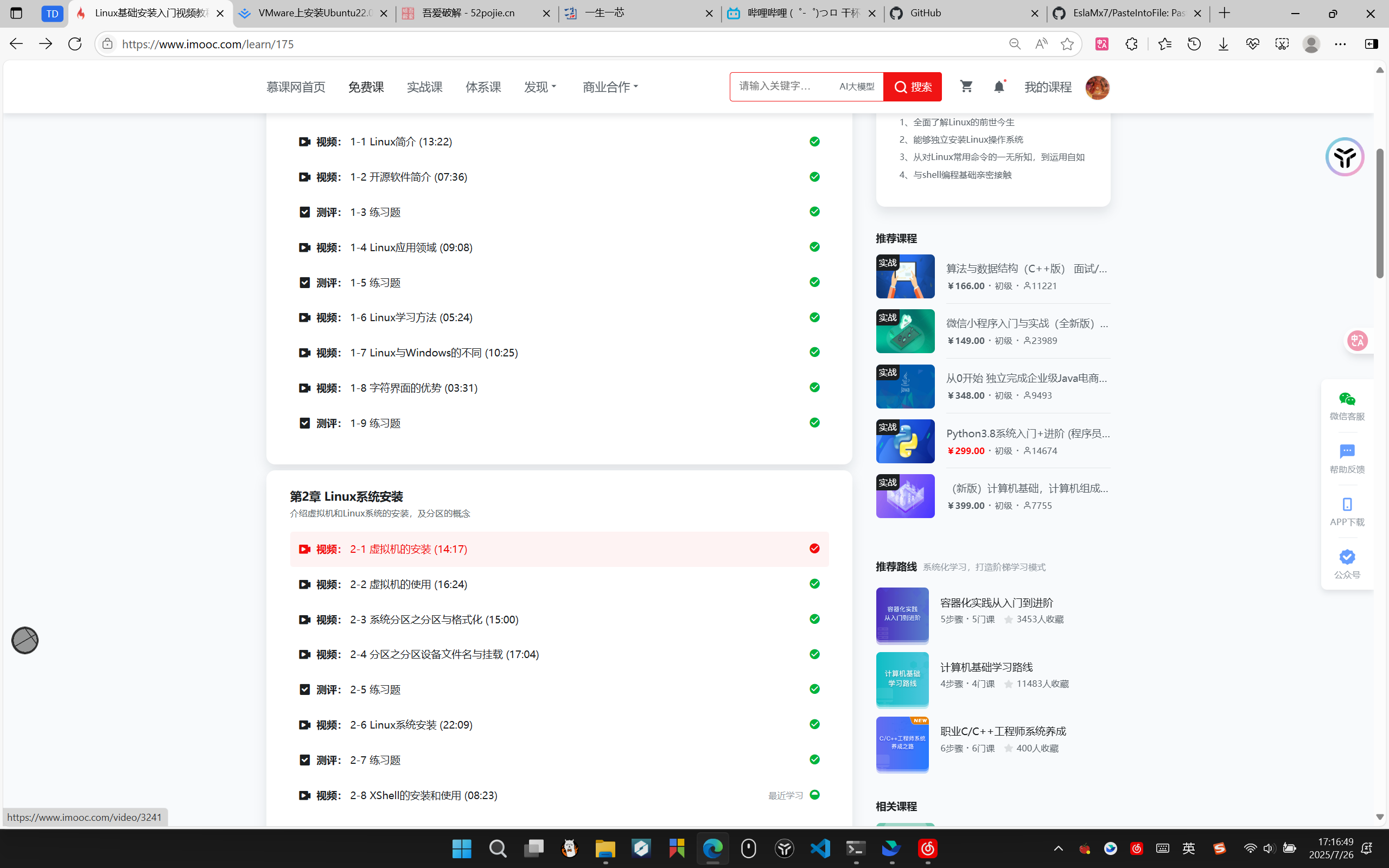
Task: Open 容器化实践从入门到进阶 path thumbnail
Action: pyautogui.click(x=902, y=615)
